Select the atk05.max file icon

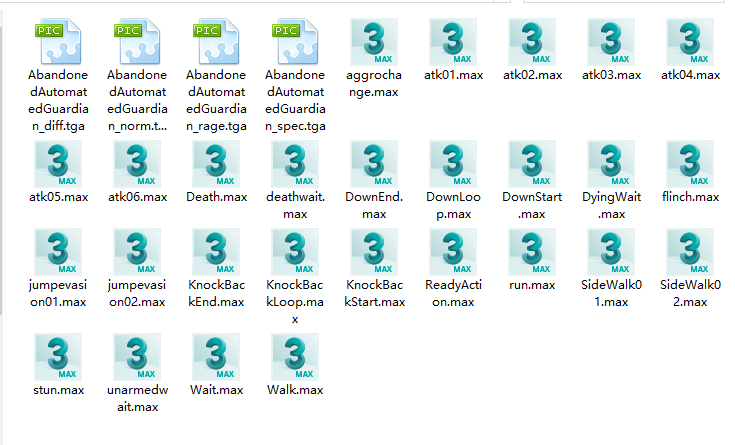pyautogui.click(x=58, y=164)
